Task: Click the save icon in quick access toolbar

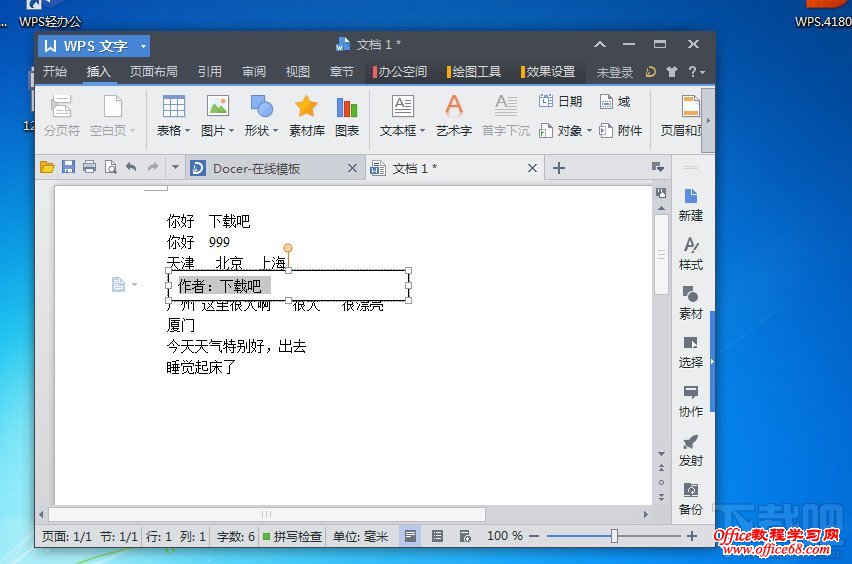Action: click(68, 168)
